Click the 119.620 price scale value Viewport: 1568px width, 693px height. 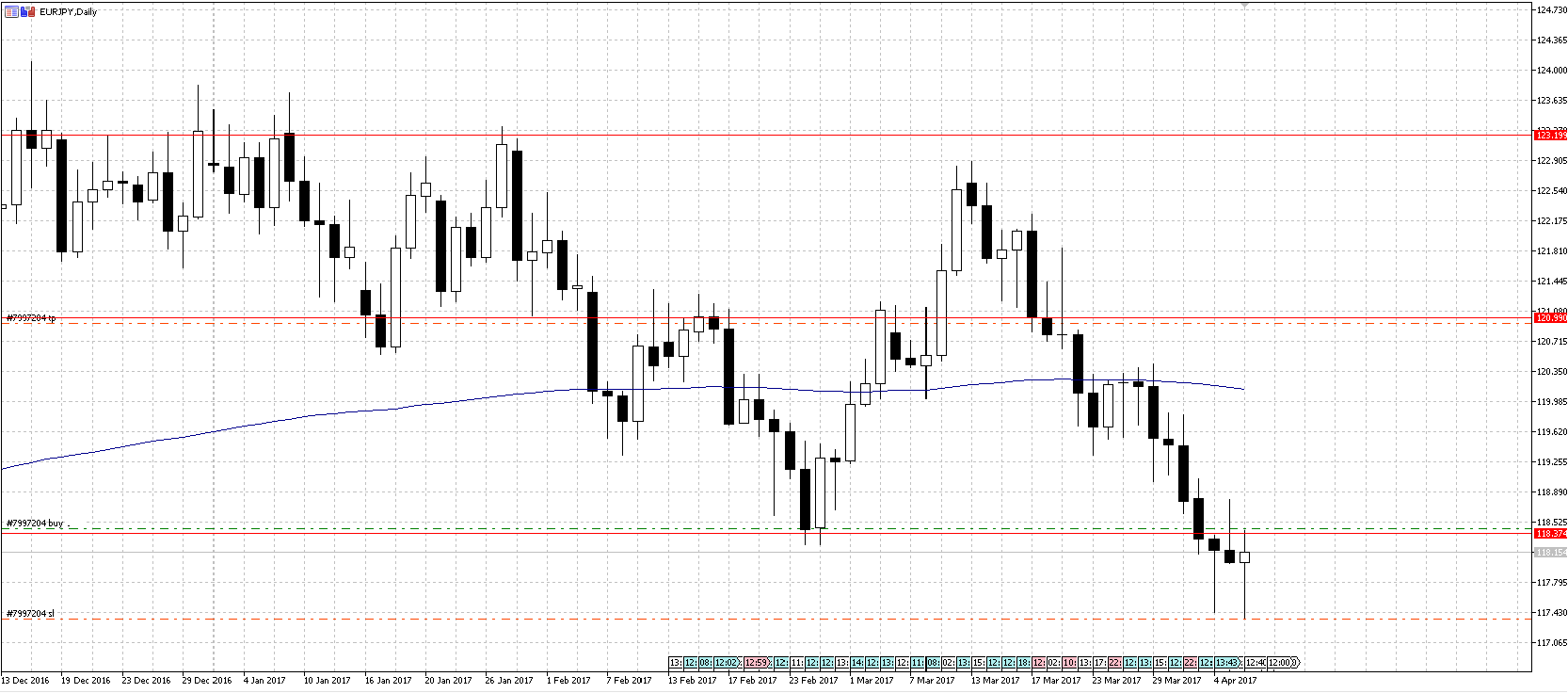pos(1551,432)
